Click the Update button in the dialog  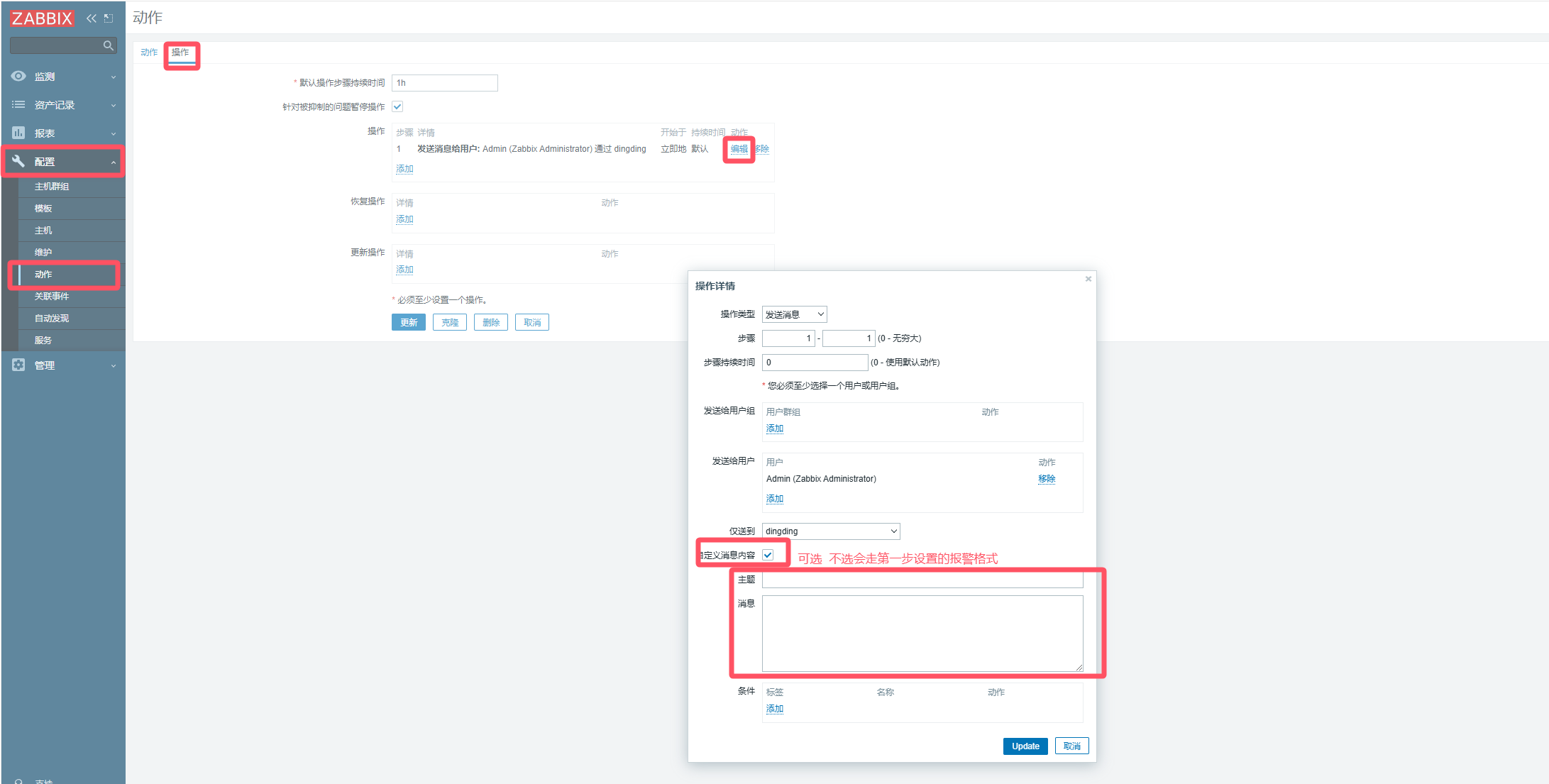1025,746
